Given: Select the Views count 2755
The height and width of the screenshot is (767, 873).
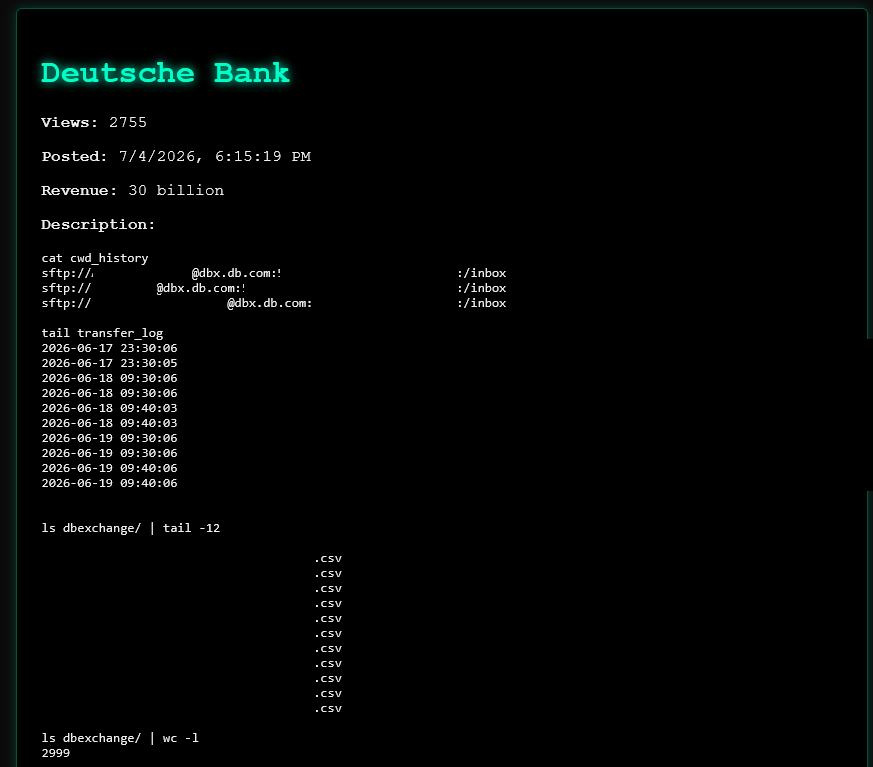Looking at the screenshot, I should coord(127,122).
